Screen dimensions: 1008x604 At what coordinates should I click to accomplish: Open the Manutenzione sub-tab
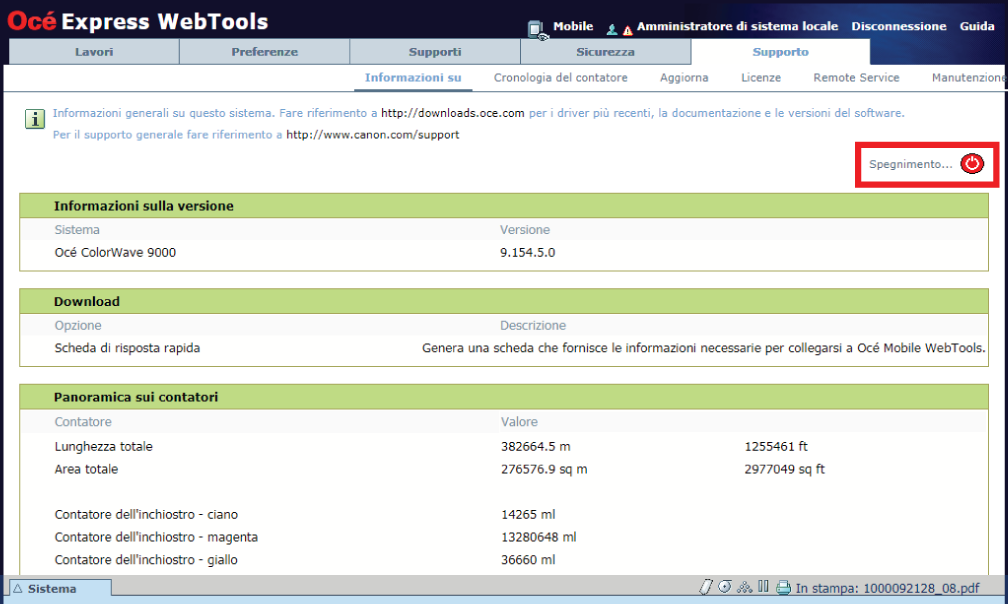click(968, 78)
